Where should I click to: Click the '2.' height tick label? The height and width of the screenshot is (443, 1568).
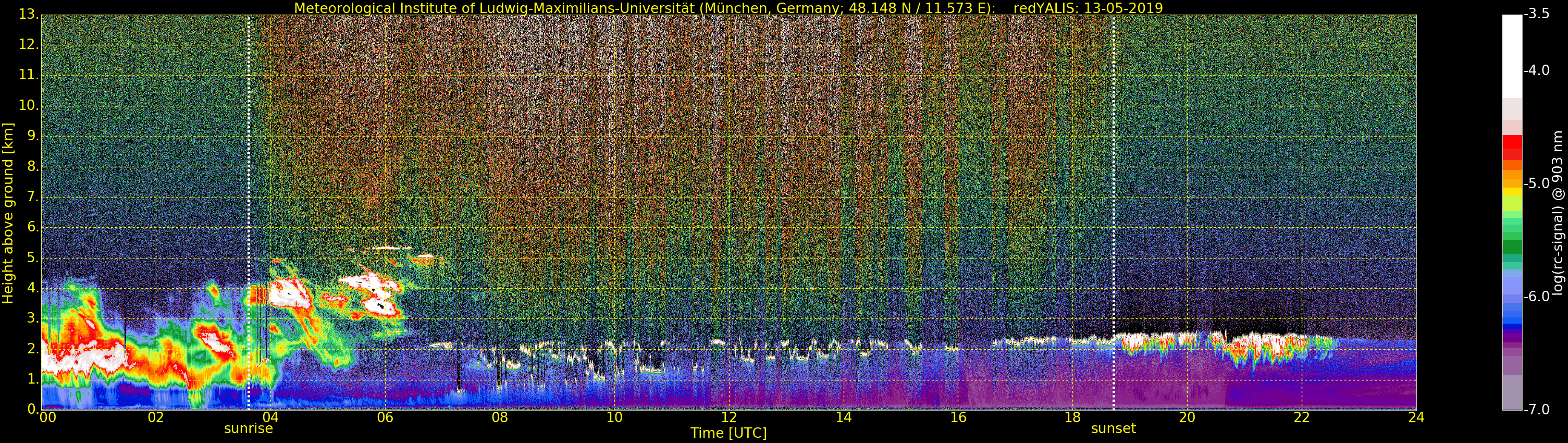point(32,349)
